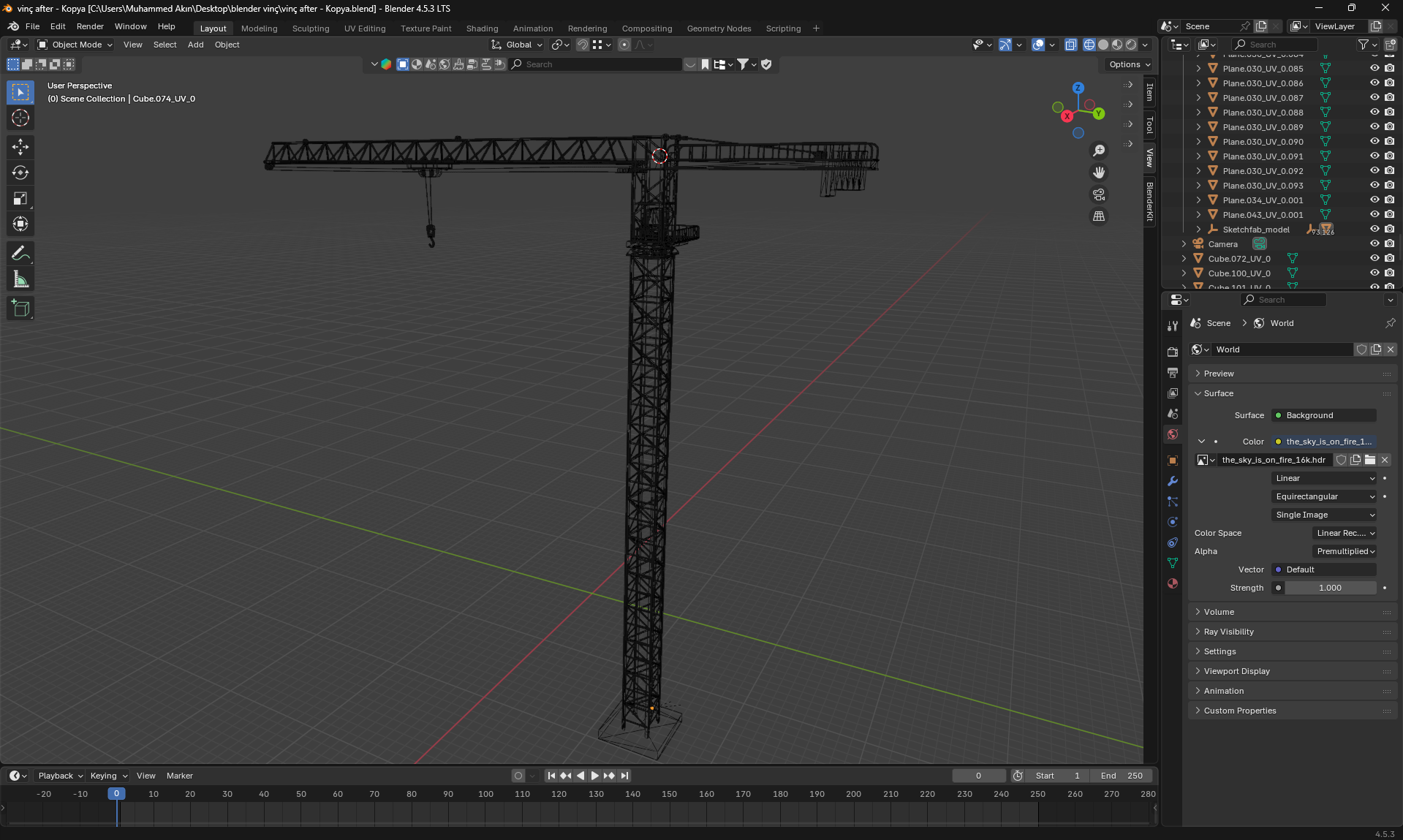The height and width of the screenshot is (840, 1403).
Task: Open the Equirectangular projection dropdown
Action: (x=1324, y=496)
